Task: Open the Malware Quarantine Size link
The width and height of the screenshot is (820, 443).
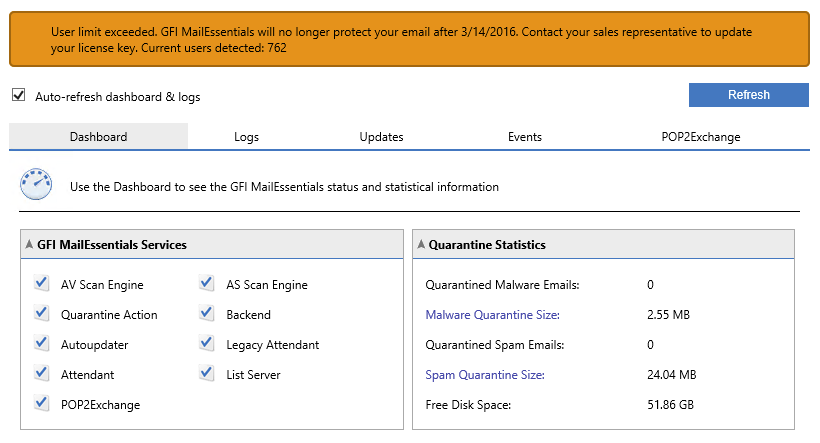Action: click(x=492, y=315)
